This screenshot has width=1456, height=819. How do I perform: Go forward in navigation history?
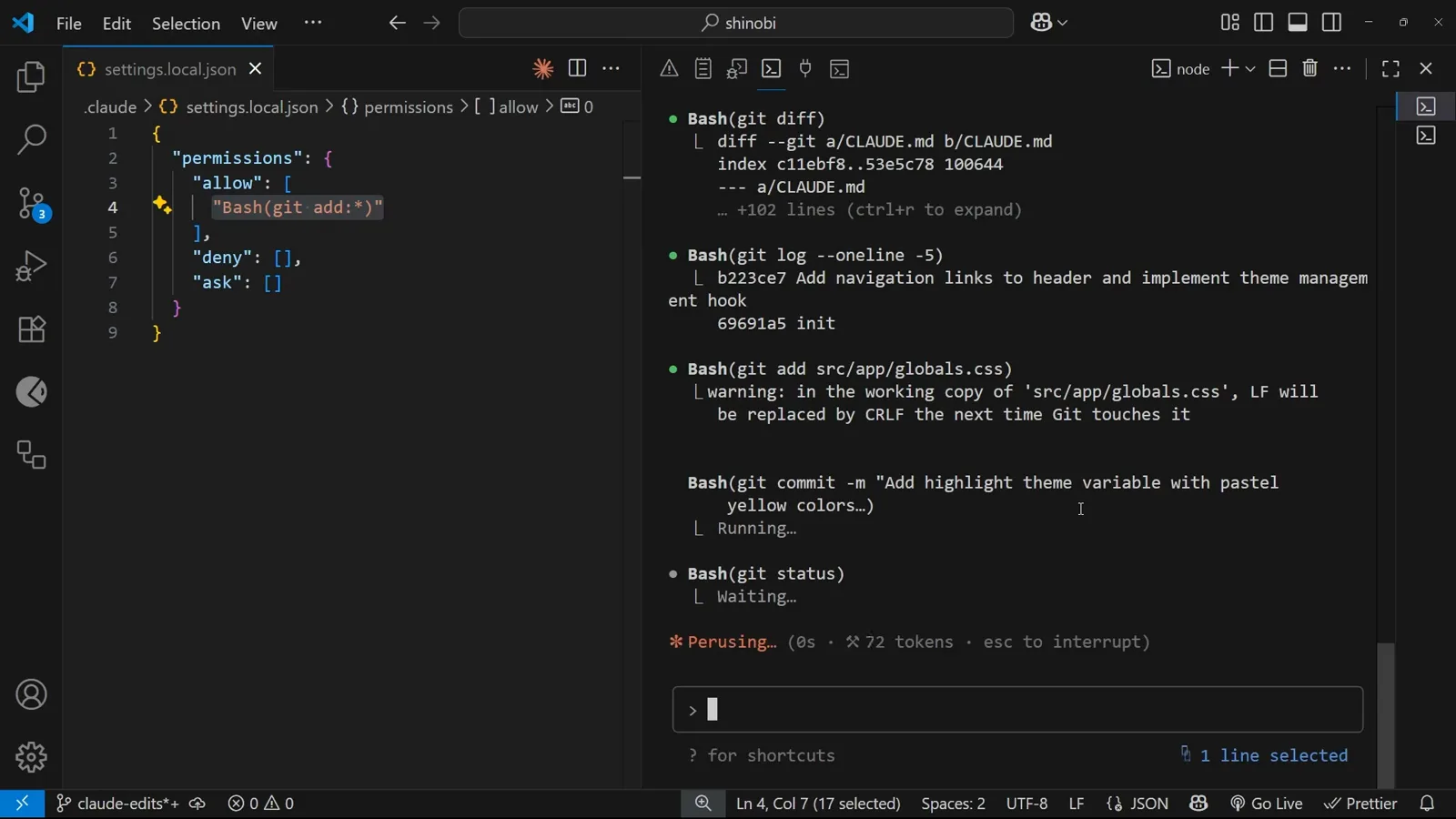[x=431, y=24]
